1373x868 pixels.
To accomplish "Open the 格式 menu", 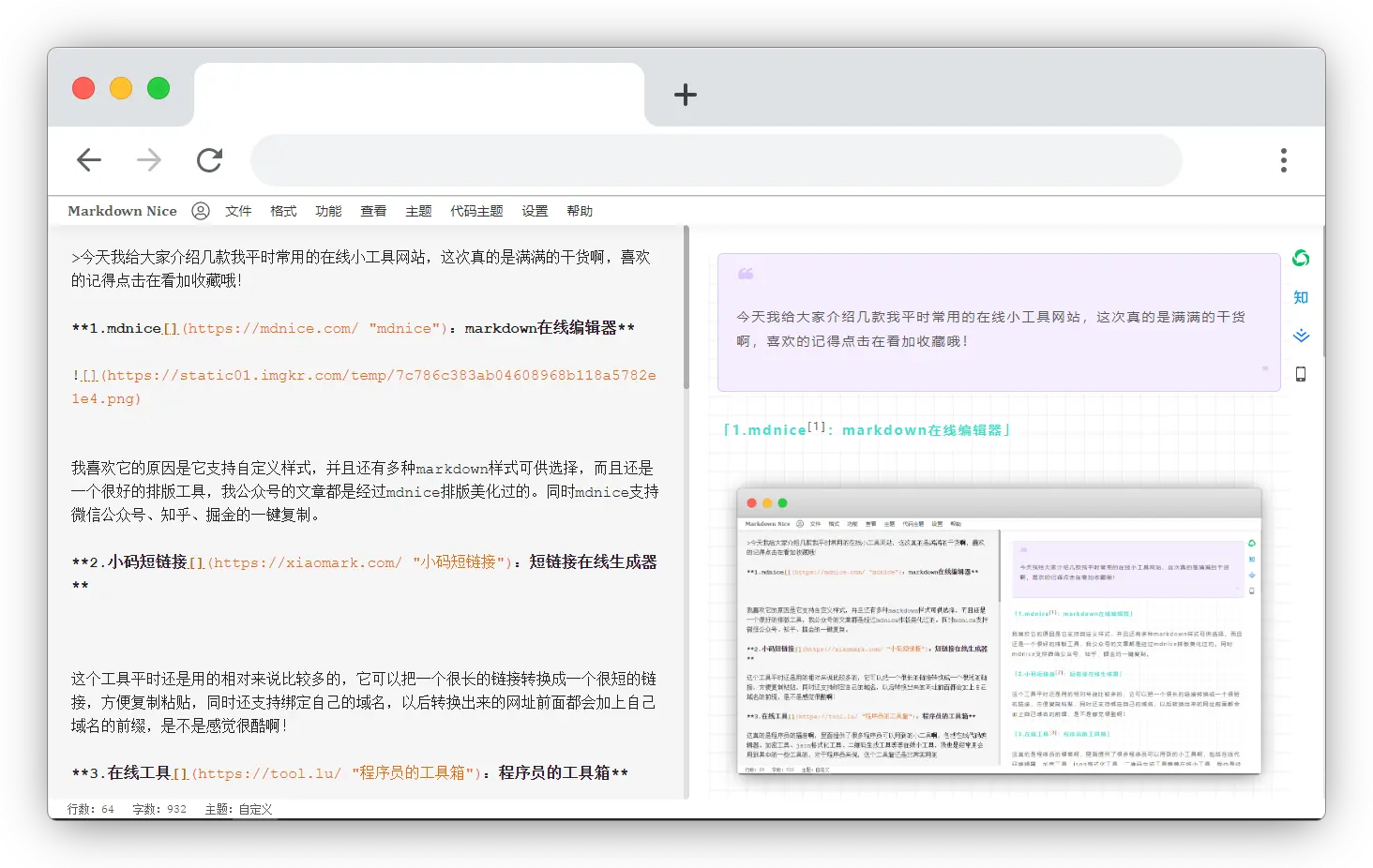I will (283, 211).
